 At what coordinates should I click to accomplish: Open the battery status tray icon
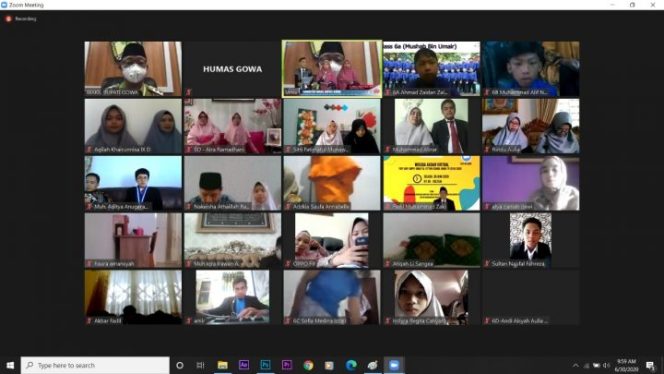[x=596, y=366]
